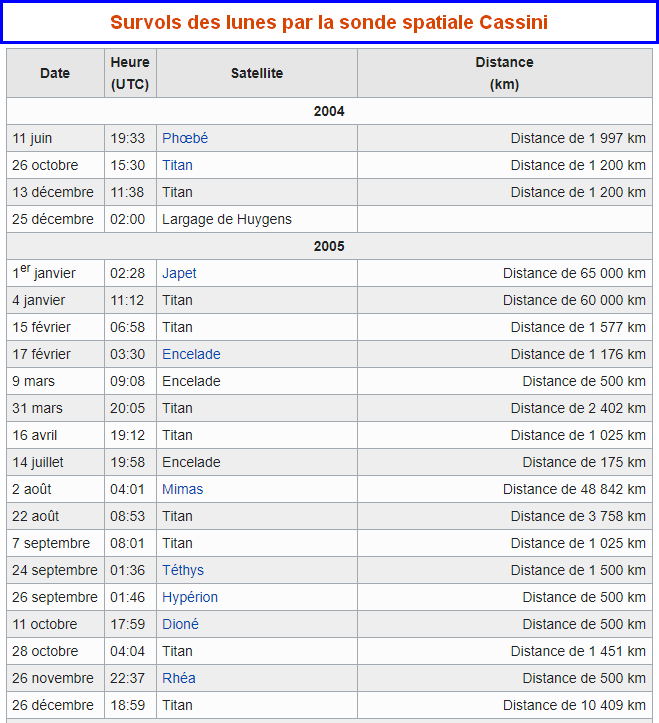Click the Heure (UTC) column header
The width and height of the screenshot is (659, 723).
click(131, 73)
